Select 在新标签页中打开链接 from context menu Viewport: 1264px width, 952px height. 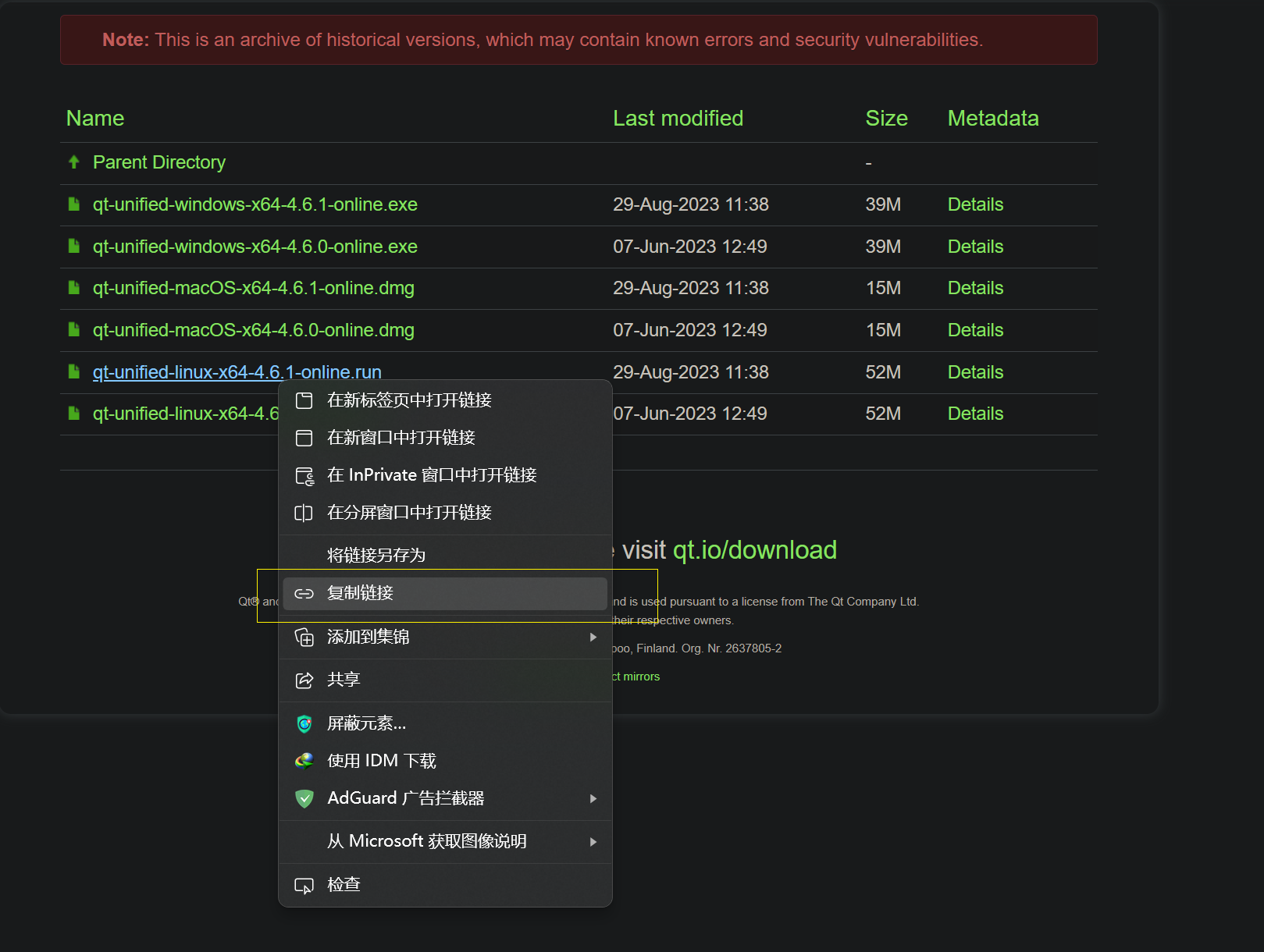[x=409, y=400]
